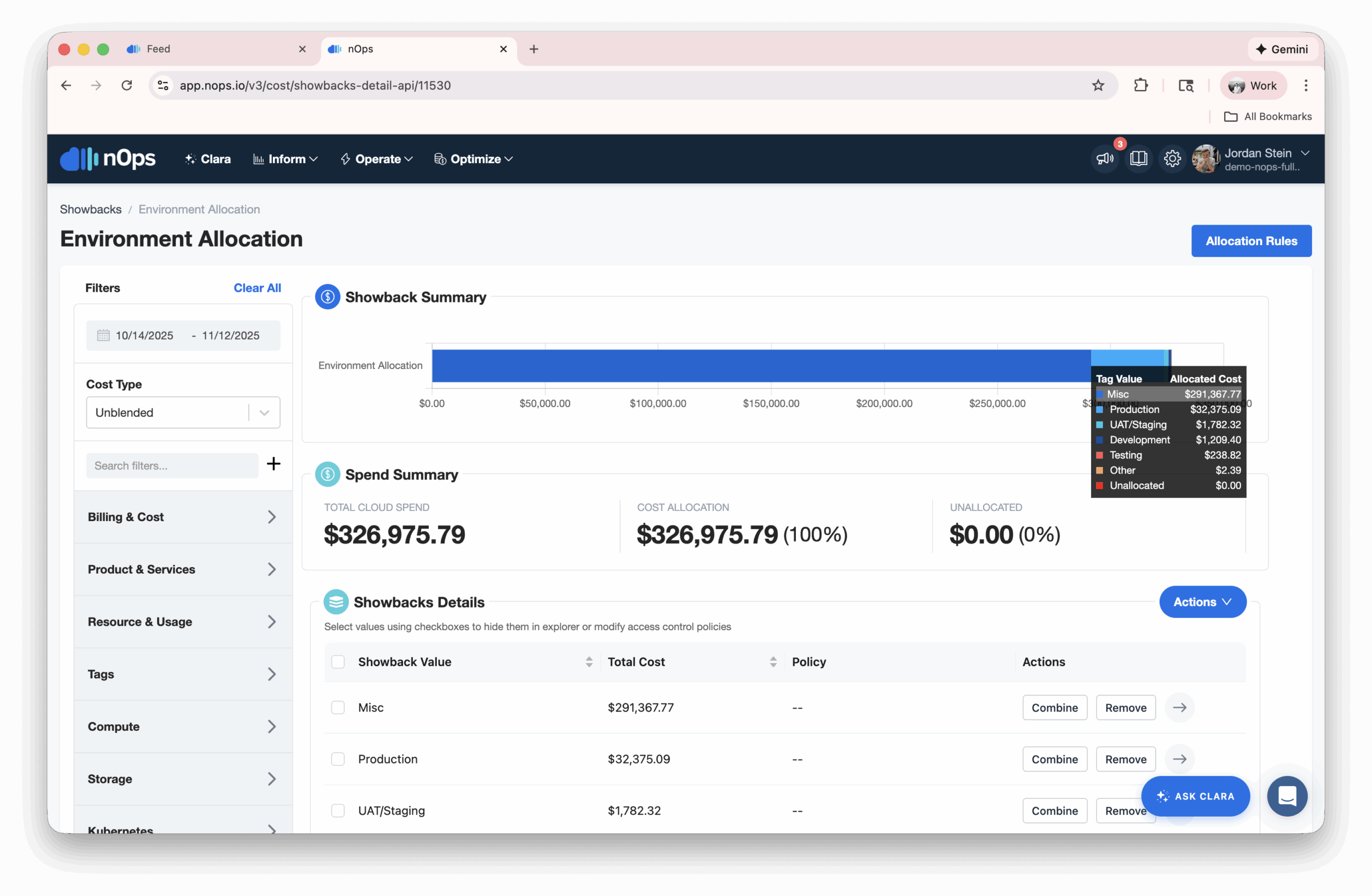Viewport: 1372px width, 896px height.
Task: Toggle the select-all checkbox in table header
Action: point(338,662)
